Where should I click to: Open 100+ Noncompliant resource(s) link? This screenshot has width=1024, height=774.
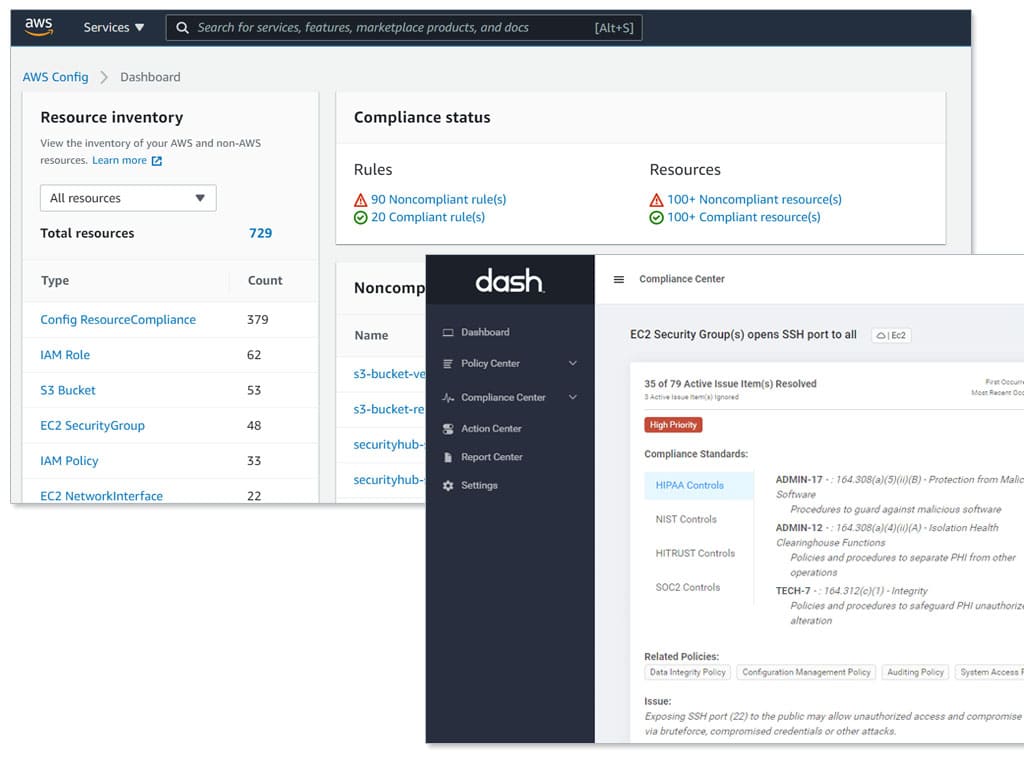coord(754,199)
